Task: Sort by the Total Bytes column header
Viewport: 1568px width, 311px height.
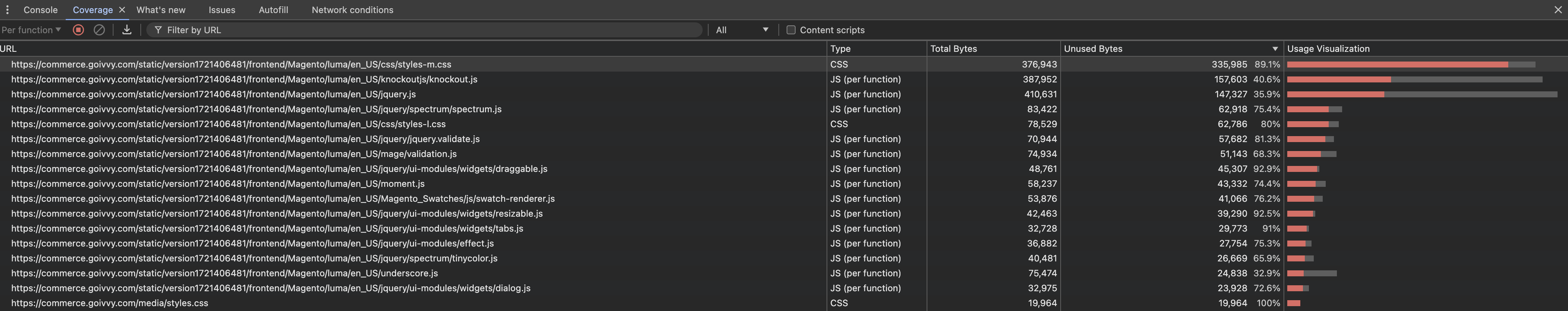Action: (993, 48)
